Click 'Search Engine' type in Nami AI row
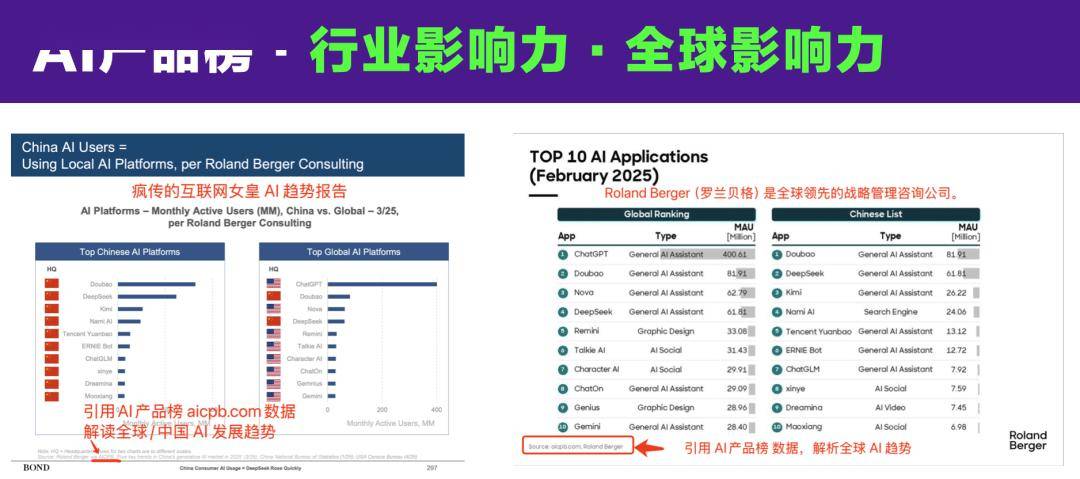Screen dimensions: 1080x479 tap(891, 312)
